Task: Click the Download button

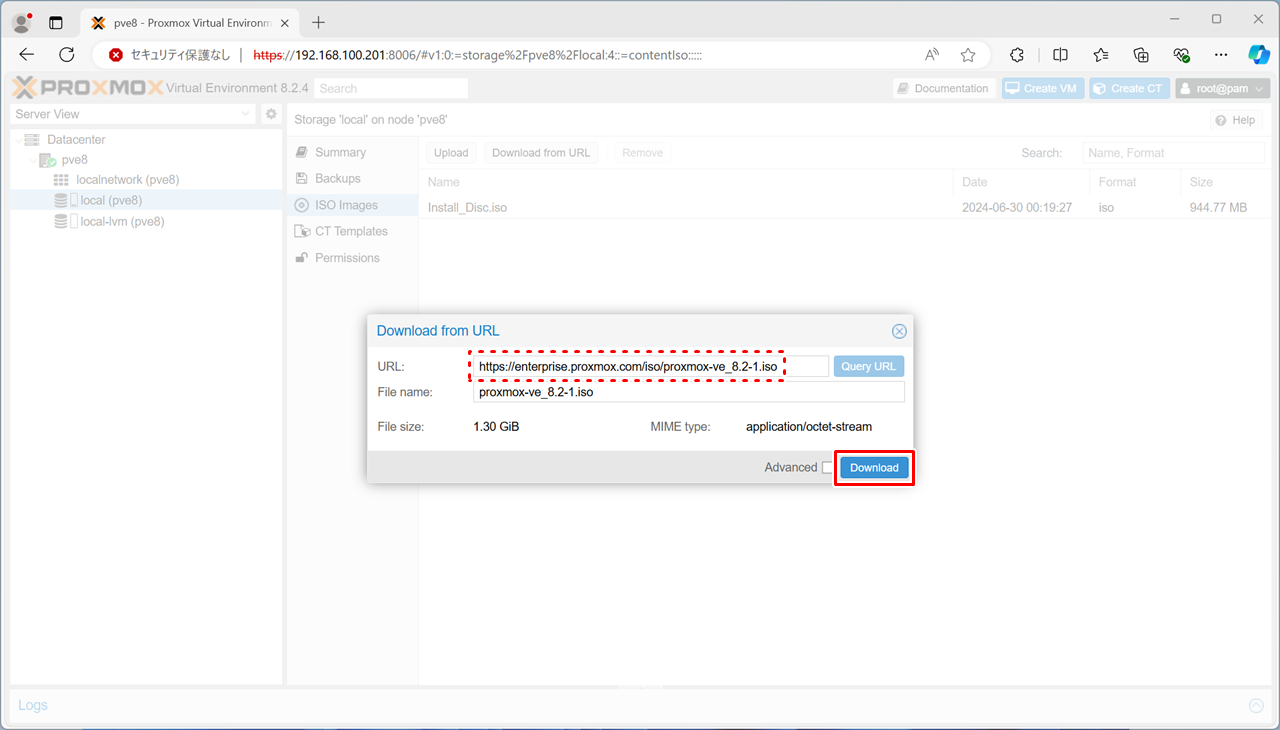Action: [874, 468]
